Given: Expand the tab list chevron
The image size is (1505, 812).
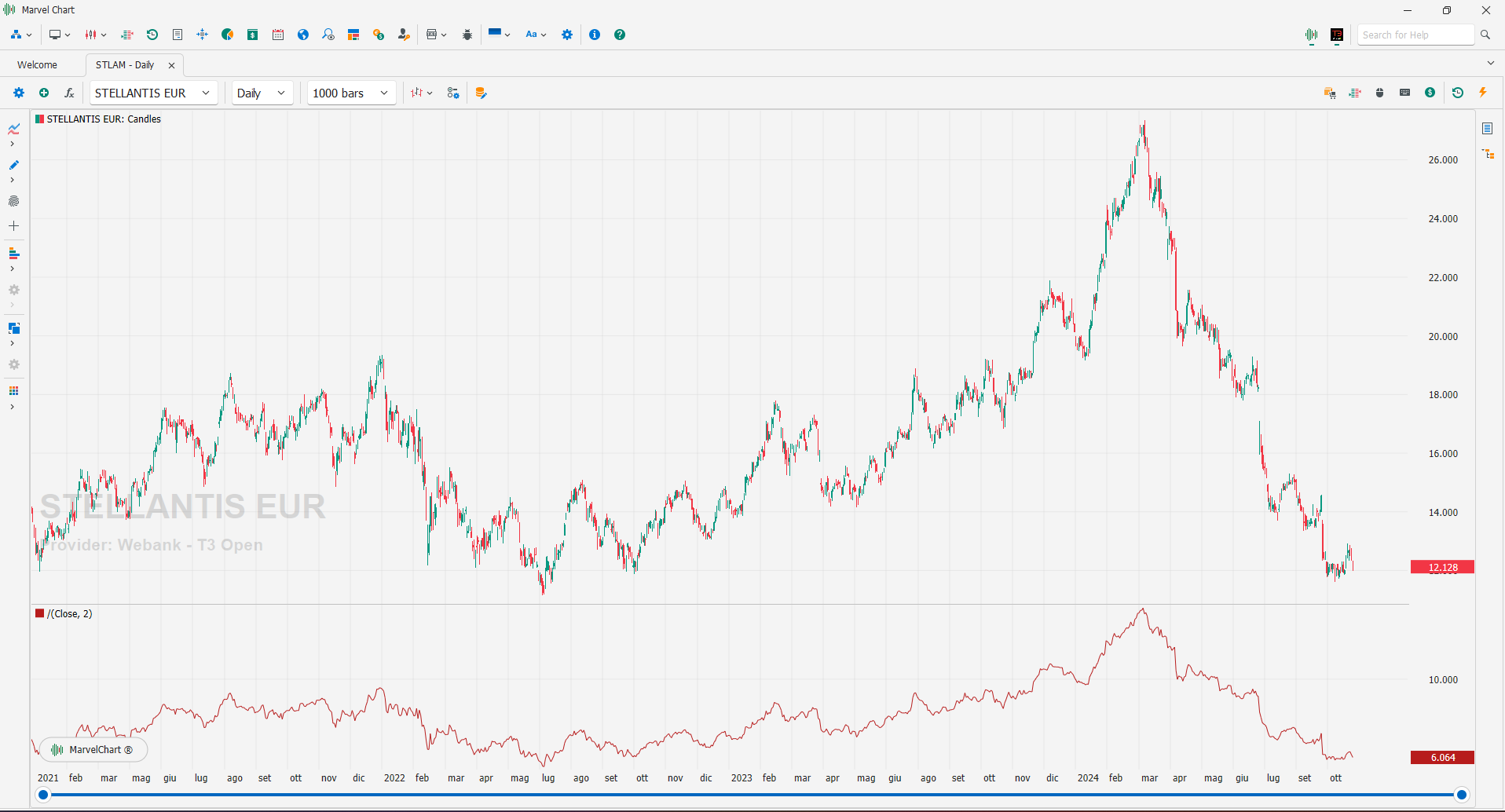Looking at the screenshot, I should 1491,63.
